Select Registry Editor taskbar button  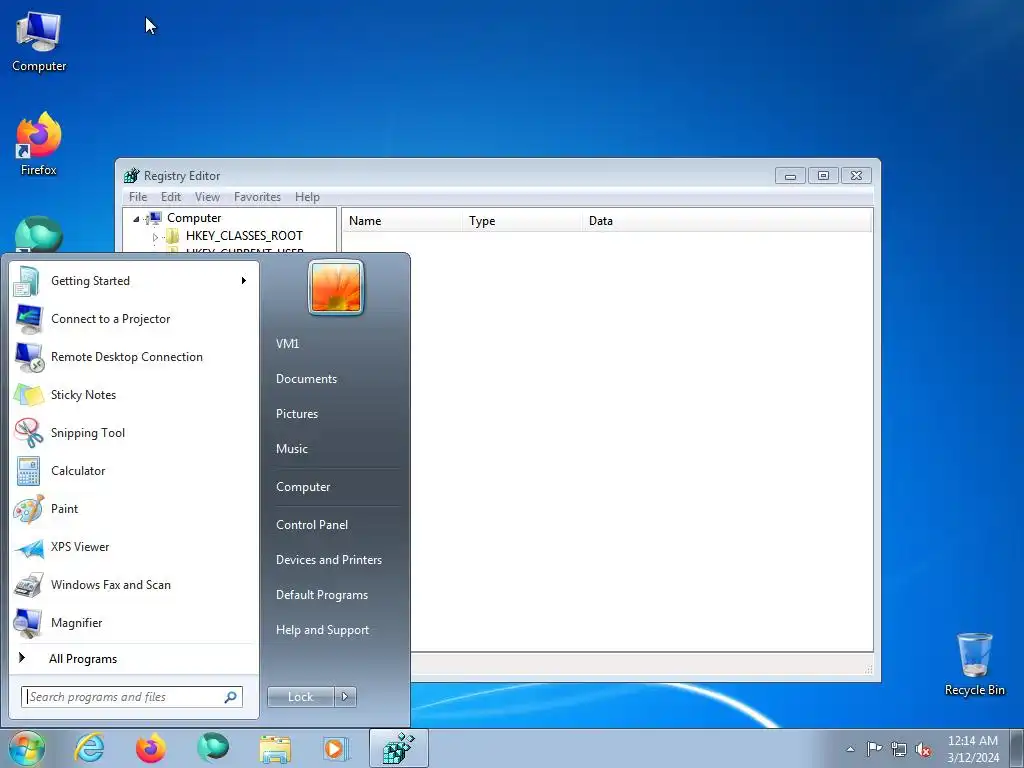pos(398,748)
